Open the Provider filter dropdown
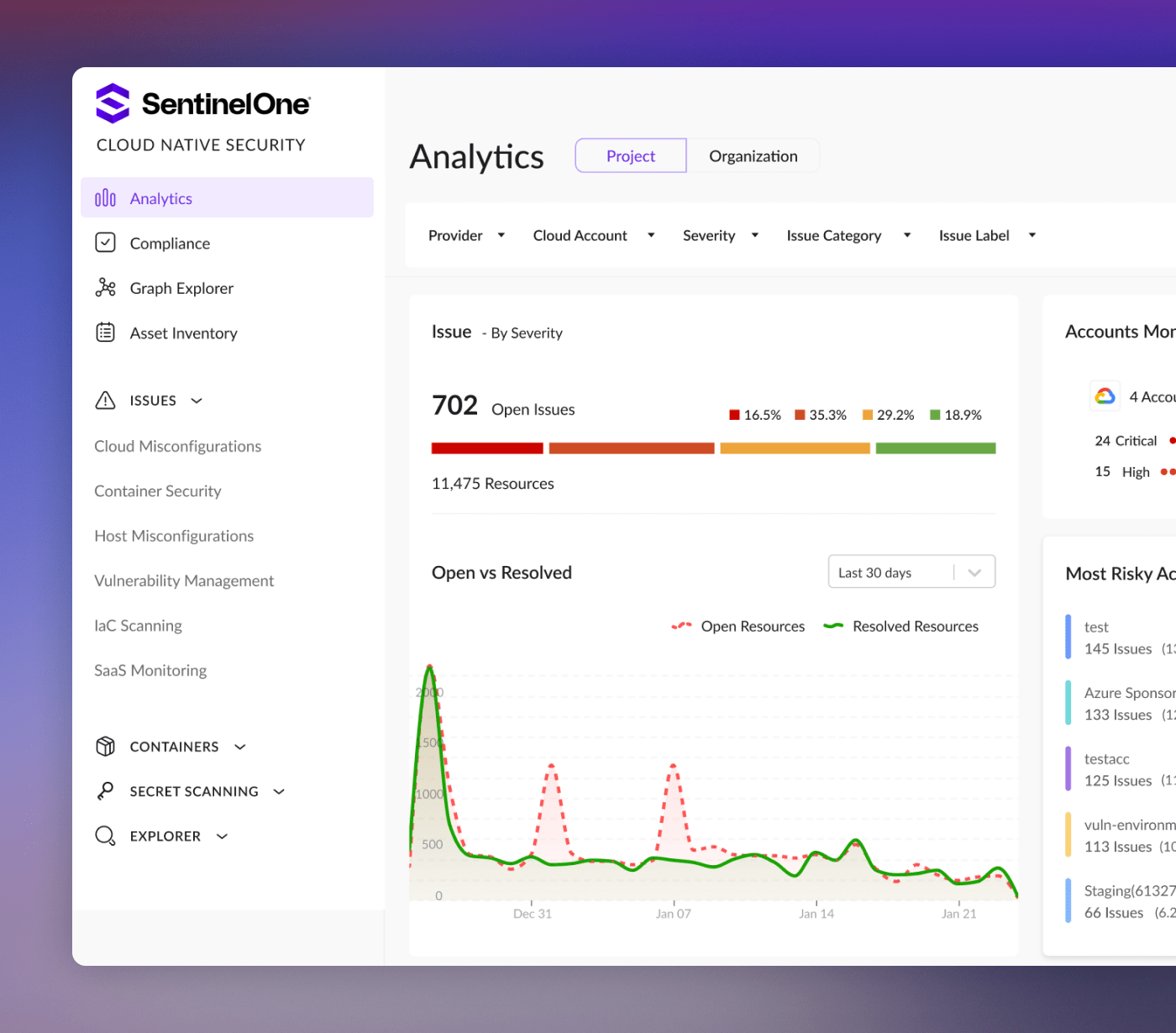This screenshot has height=1033, width=1176. [x=466, y=236]
